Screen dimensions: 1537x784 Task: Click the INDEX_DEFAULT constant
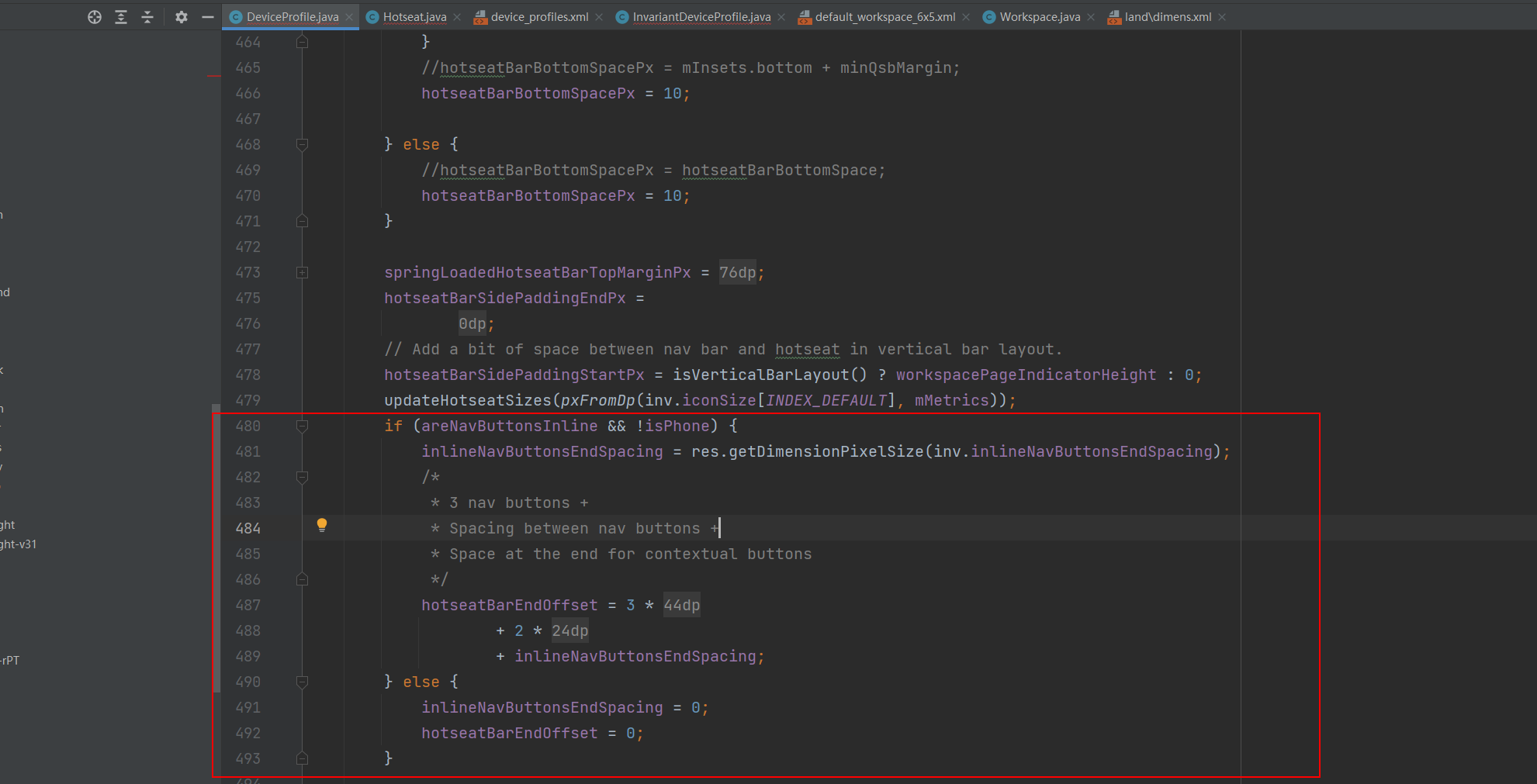826,400
